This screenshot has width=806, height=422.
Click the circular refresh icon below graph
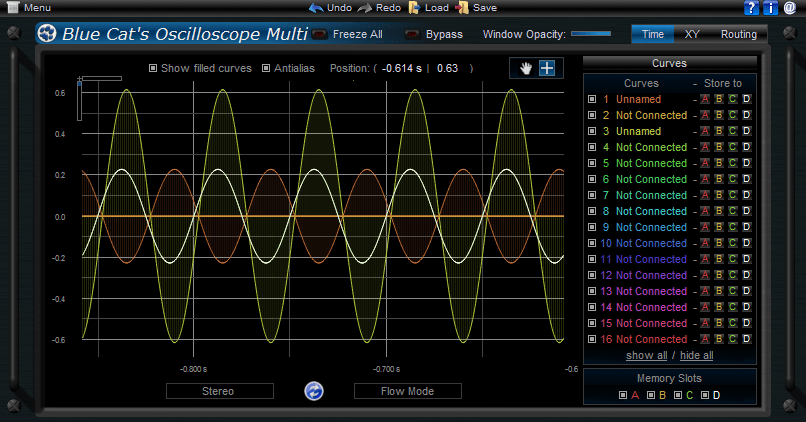click(314, 391)
